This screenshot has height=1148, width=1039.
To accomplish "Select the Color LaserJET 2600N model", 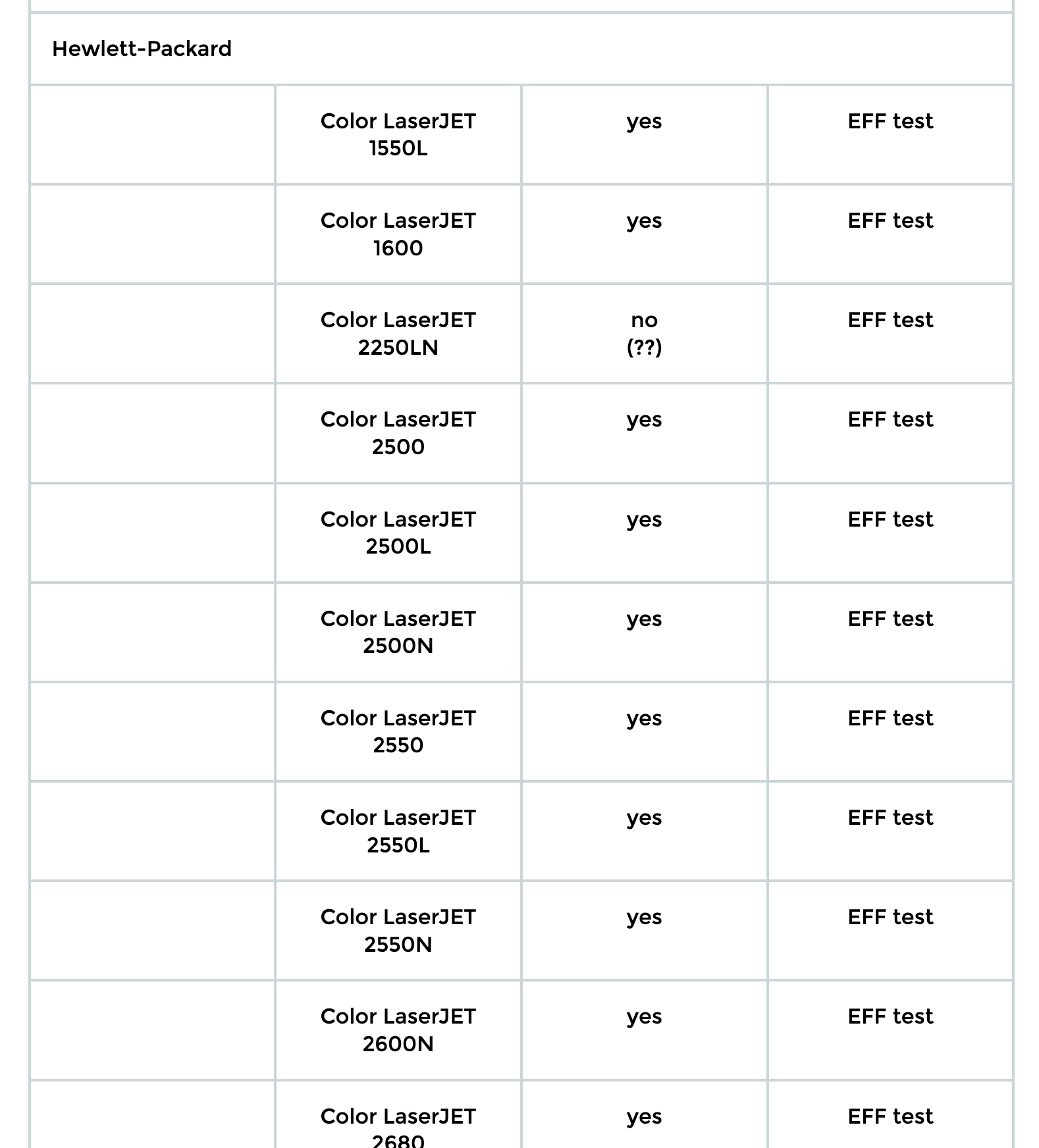I will click(x=398, y=1030).
